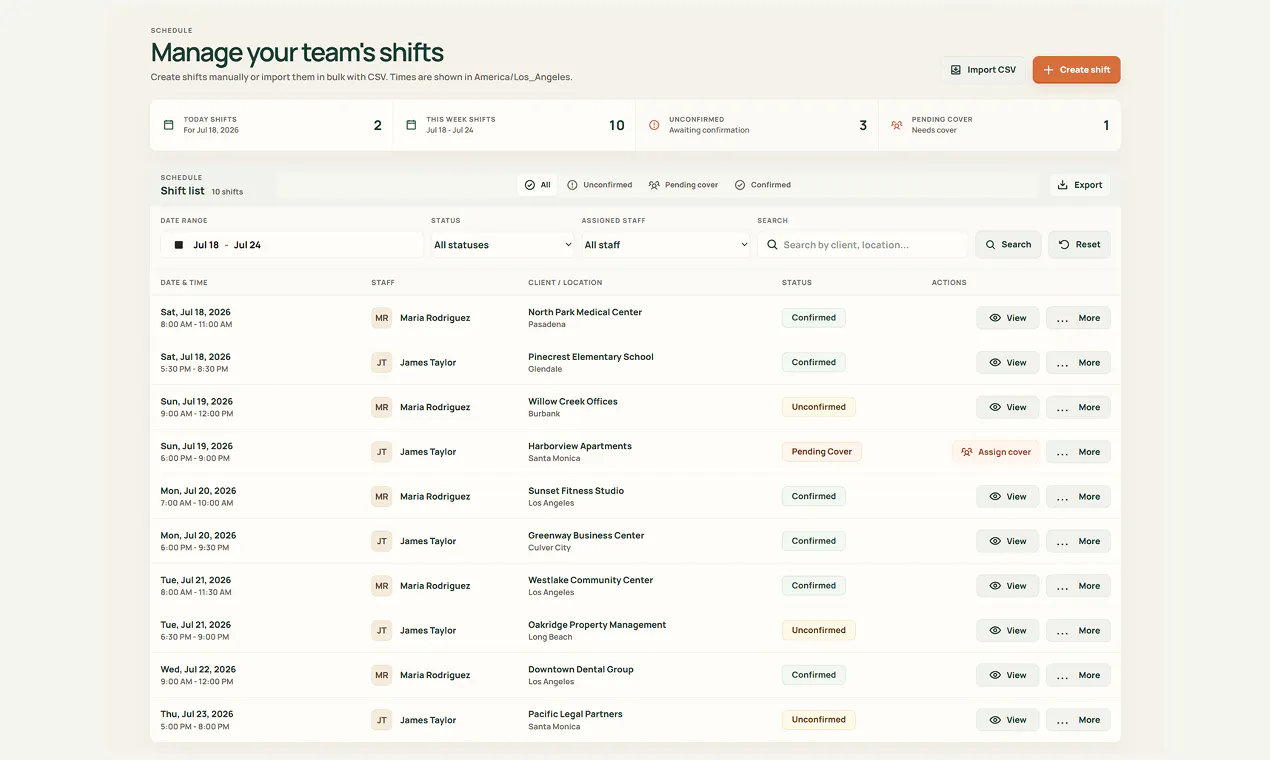Click MR avatar in Willow Creek Offices row

(x=382, y=408)
